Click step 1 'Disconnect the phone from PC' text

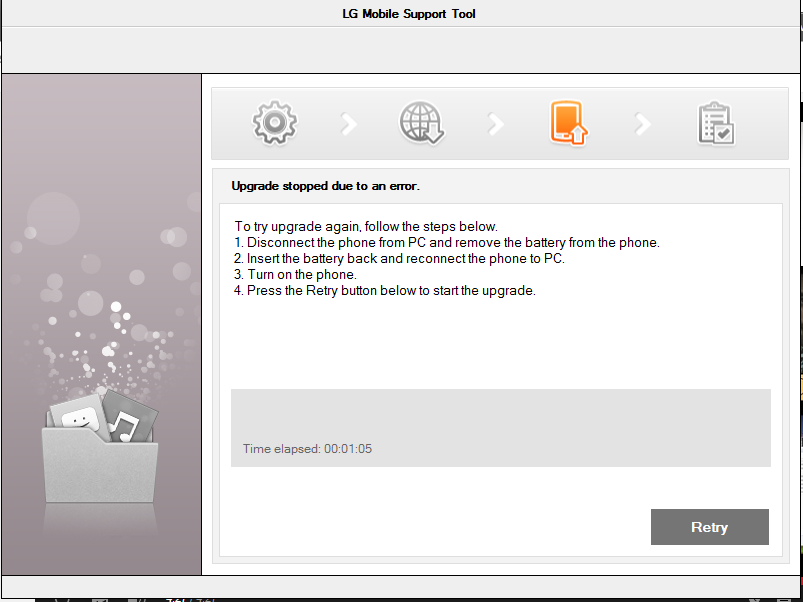pyautogui.click(x=447, y=242)
